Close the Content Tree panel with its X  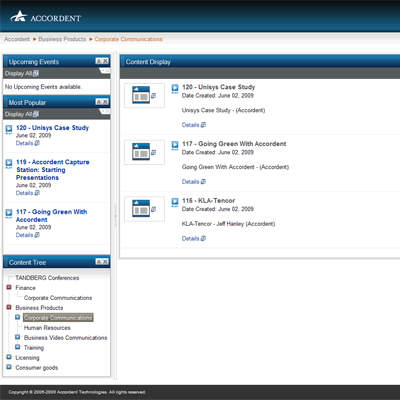[105, 262]
